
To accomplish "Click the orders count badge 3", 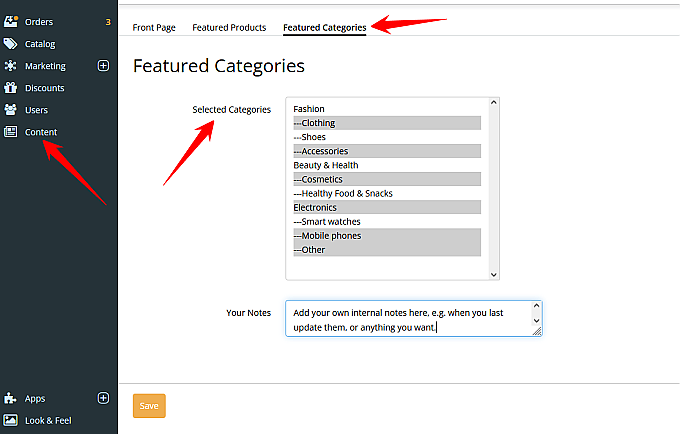I will coord(108,22).
